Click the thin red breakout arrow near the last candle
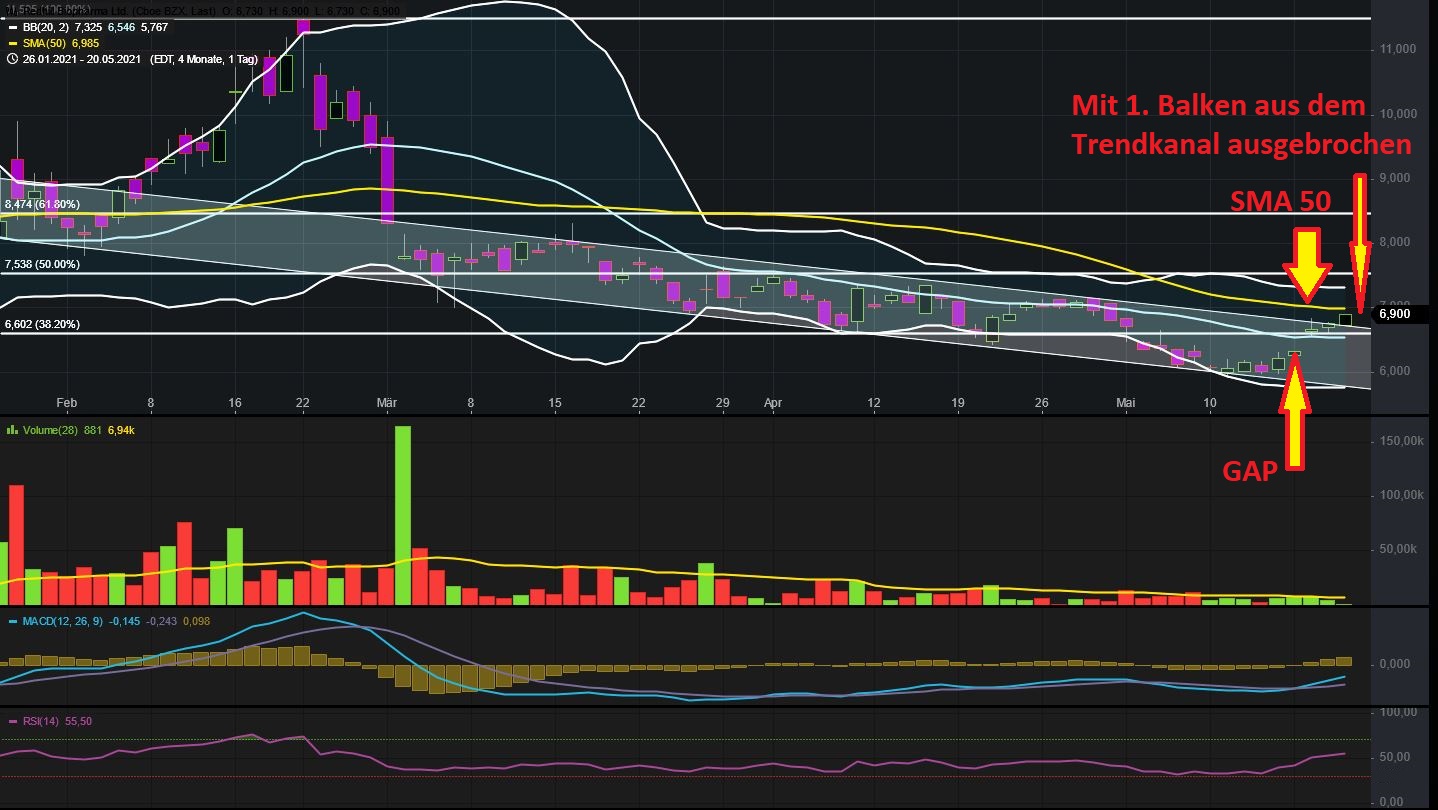 click(1358, 240)
